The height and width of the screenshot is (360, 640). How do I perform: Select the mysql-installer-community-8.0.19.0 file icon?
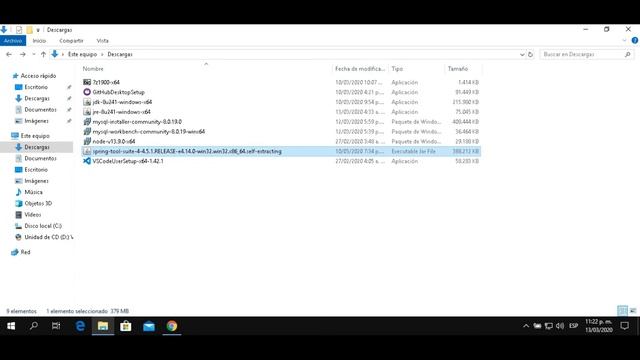tap(87, 122)
